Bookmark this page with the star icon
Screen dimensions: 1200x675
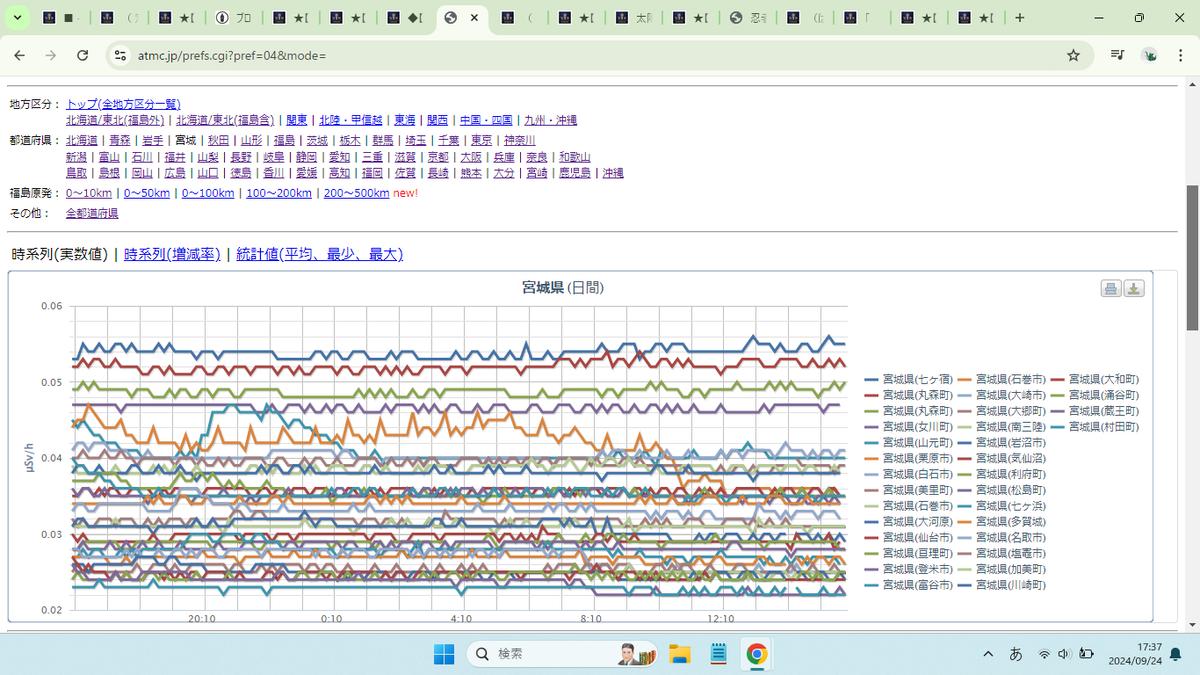(x=1073, y=55)
